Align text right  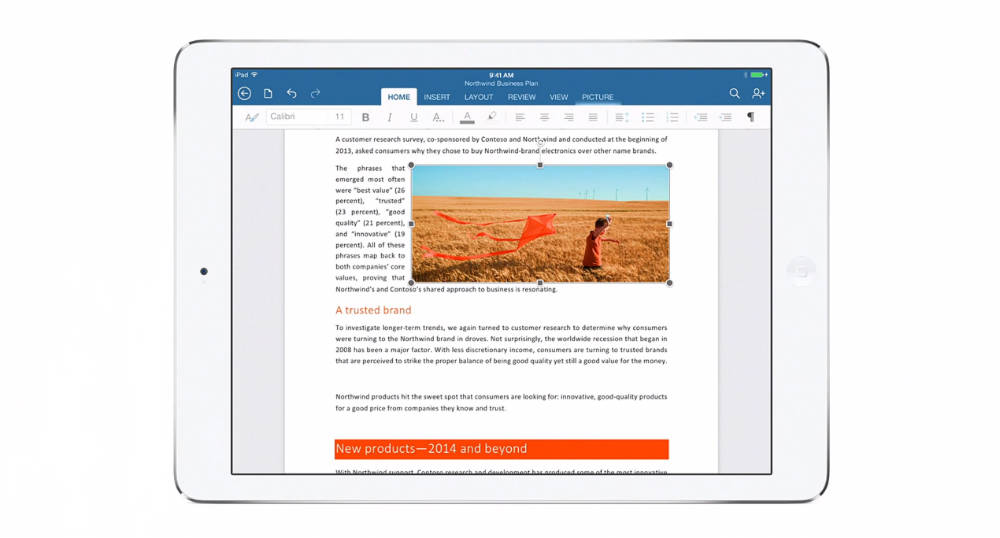coord(568,117)
